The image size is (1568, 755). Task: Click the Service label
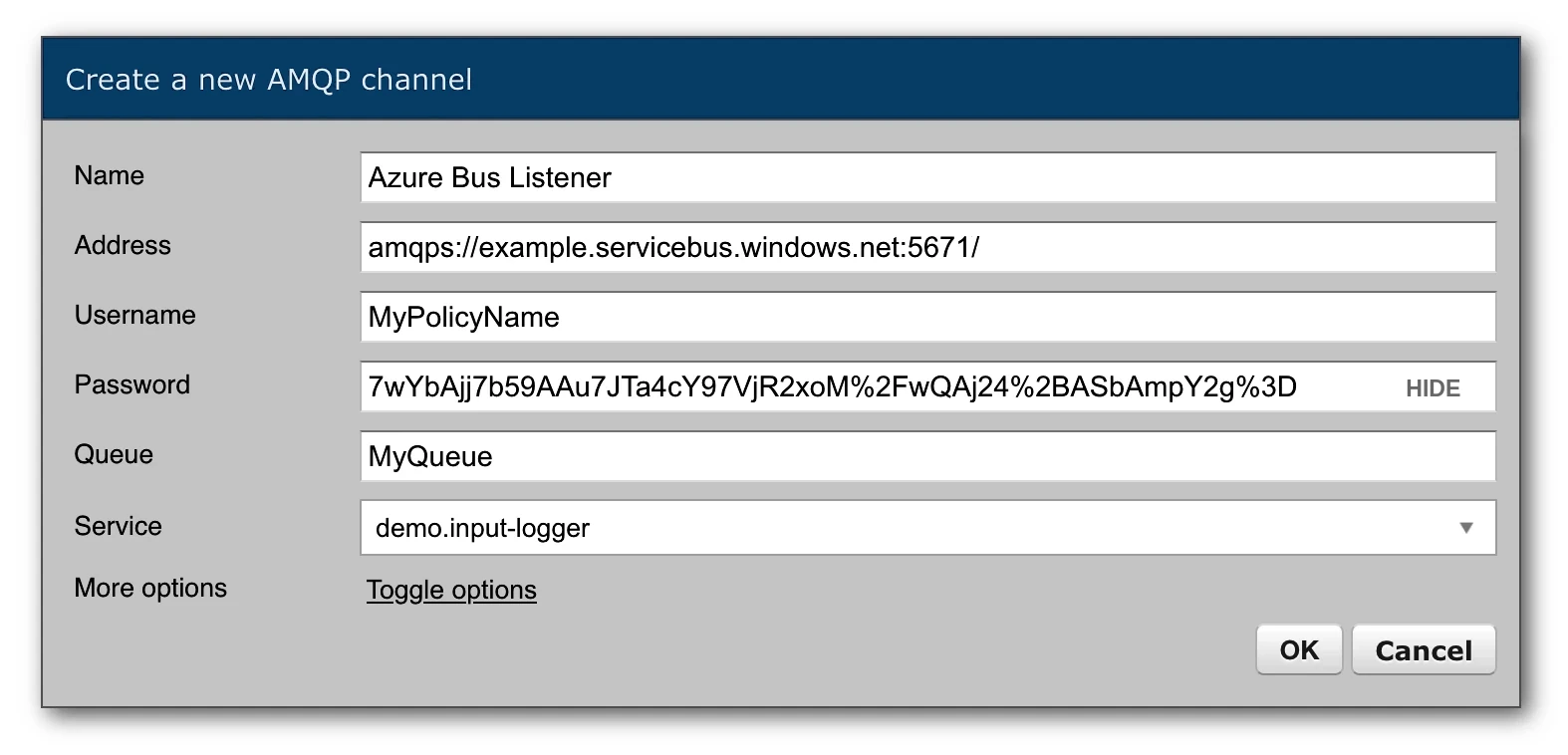pos(118,526)
